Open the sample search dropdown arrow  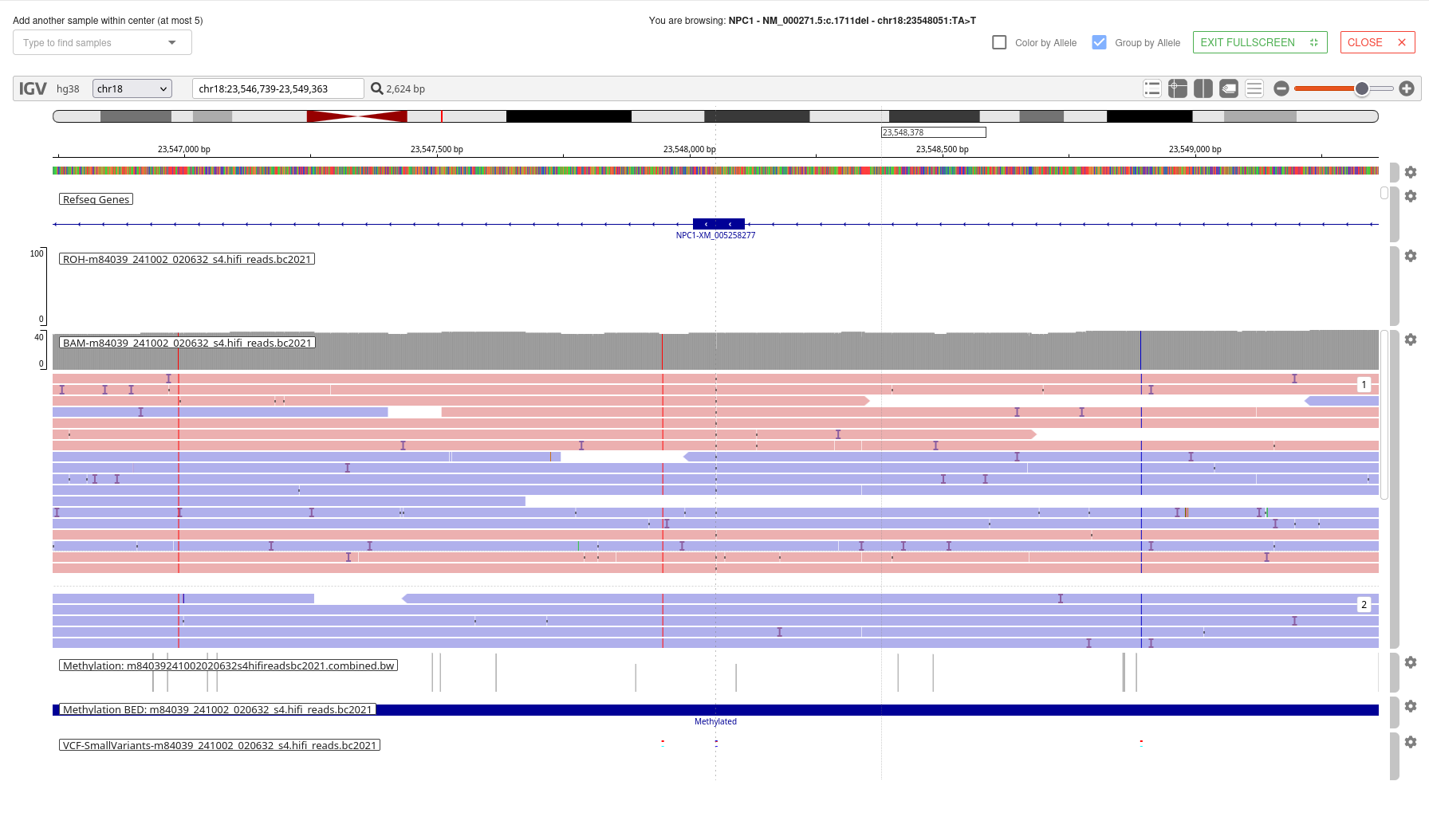[172, 42]
